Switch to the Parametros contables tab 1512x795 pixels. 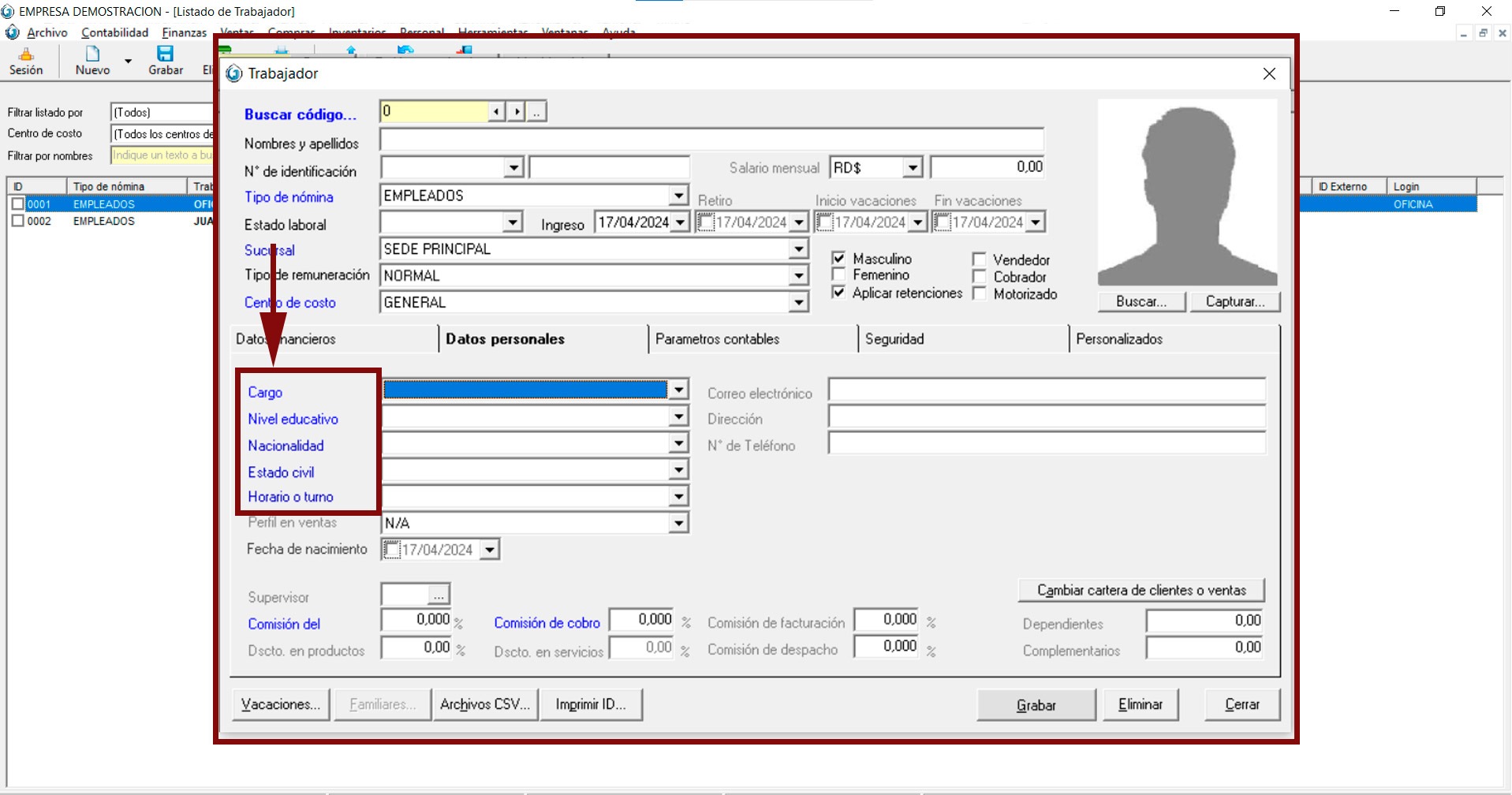click(717, 339)
